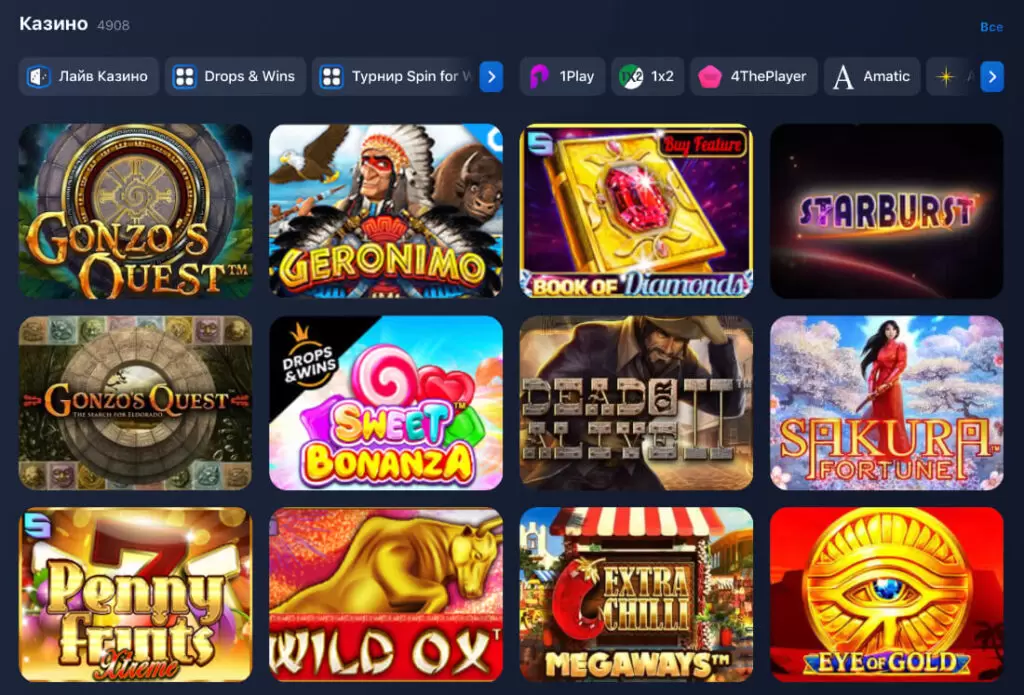Open the Extra Chilli Megaways game

[x=636, y=594]
